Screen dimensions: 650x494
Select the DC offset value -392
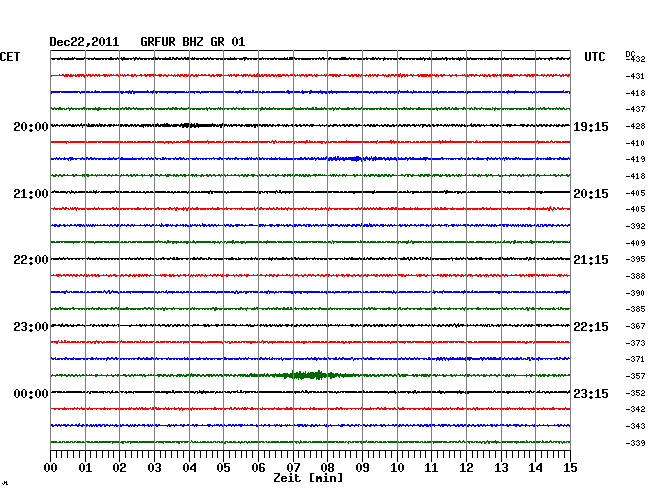(x=635, y=226)
